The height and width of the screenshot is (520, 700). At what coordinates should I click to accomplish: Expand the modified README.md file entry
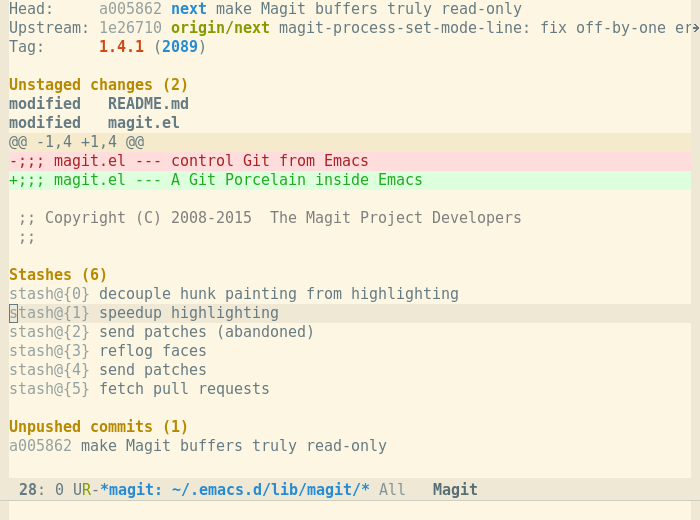pos(98,104)
